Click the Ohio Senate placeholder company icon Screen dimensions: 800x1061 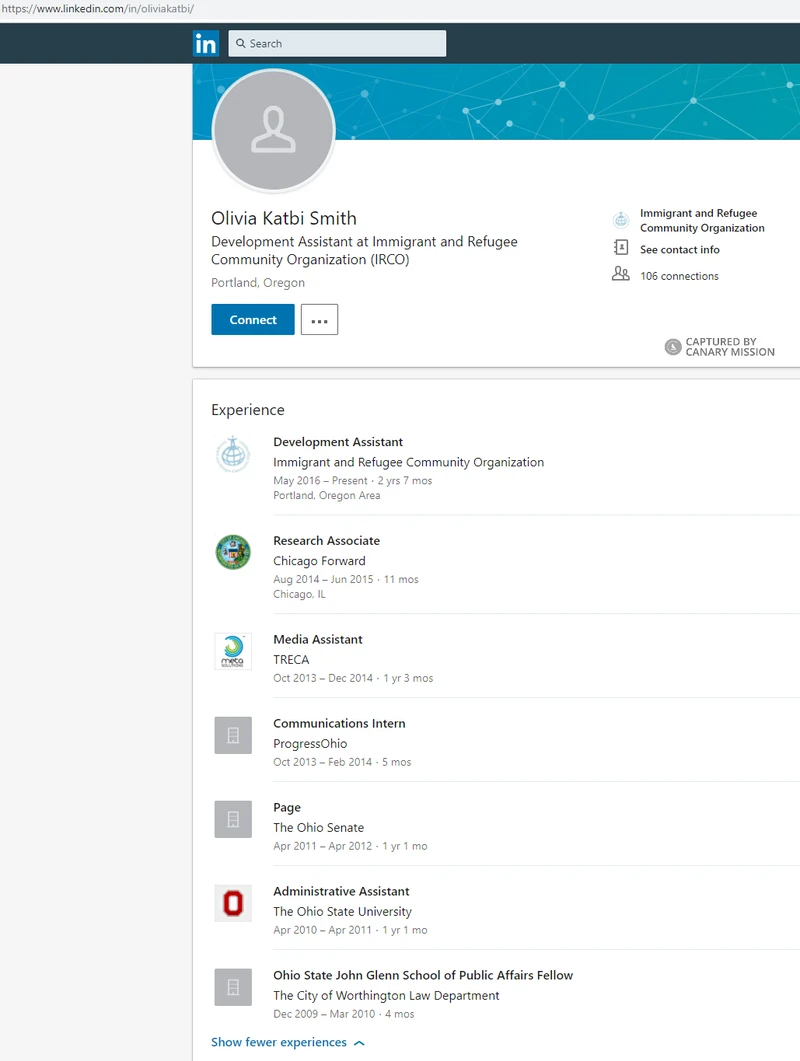tap(233, 819)
